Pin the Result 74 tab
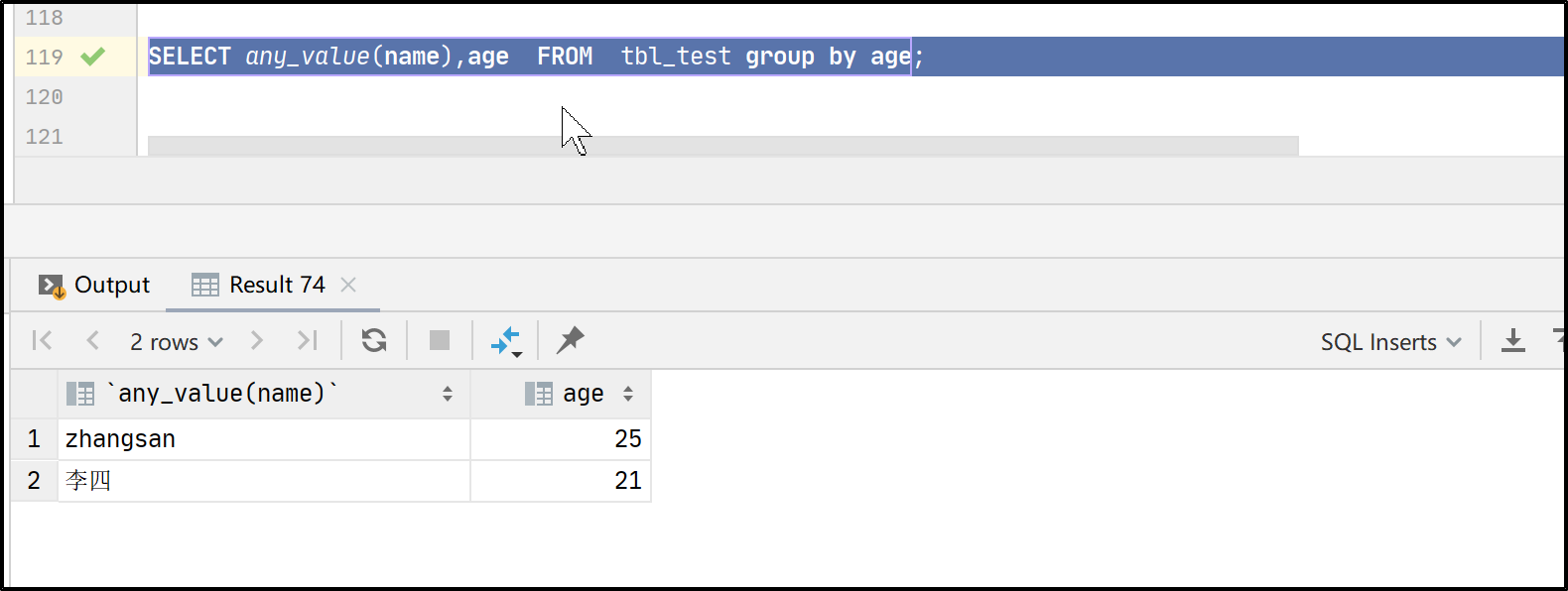This screenshot has height=591, width=1568. click(x=571, y=341)
